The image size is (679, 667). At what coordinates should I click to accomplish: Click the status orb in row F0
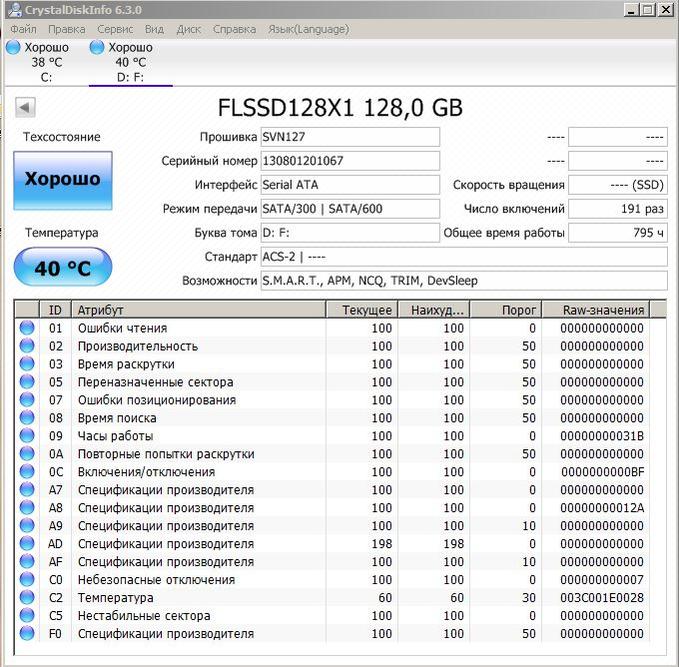[27, 633]
